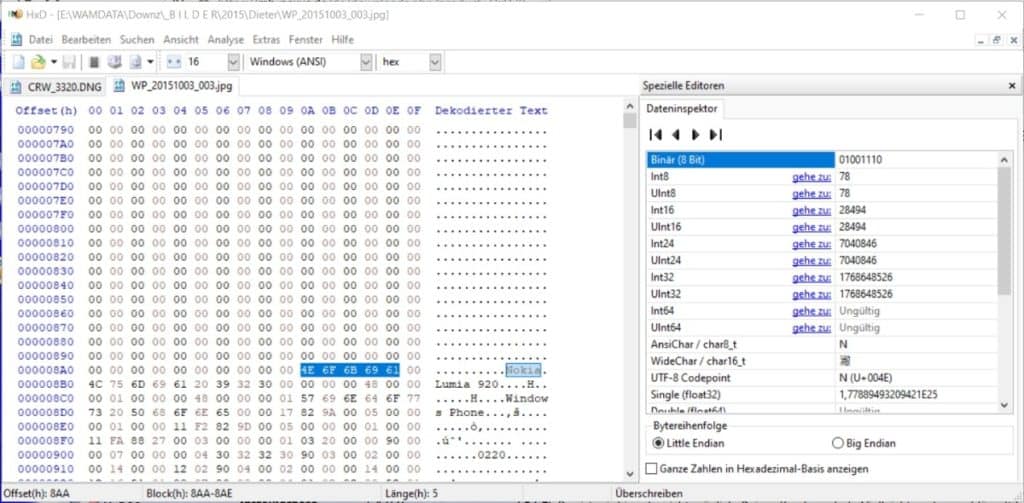Go to next byte in Dateninspektor

[696, 135]
